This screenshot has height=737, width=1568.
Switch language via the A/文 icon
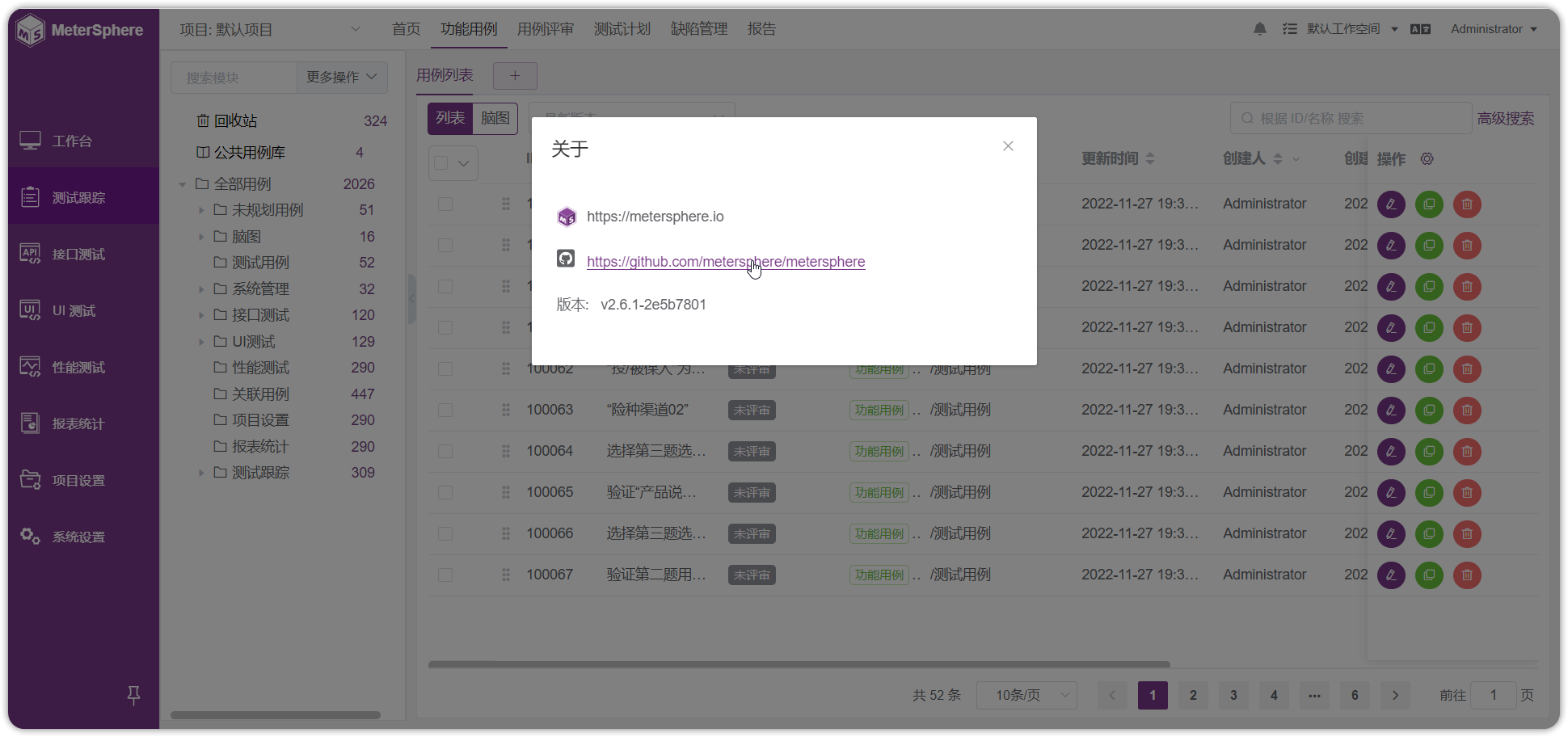point(1420,29)
